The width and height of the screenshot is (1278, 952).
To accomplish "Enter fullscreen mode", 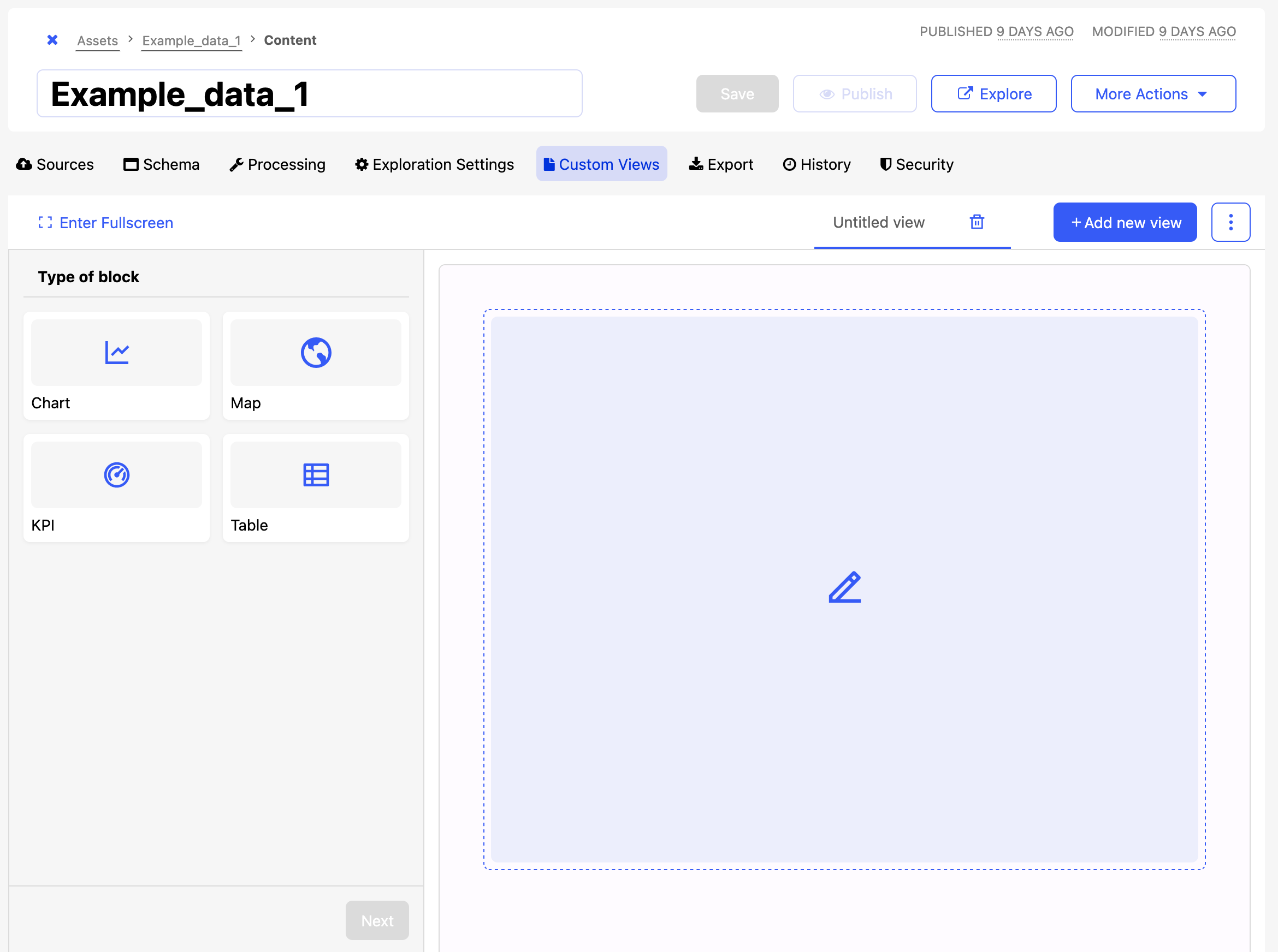I will (105, 222).
